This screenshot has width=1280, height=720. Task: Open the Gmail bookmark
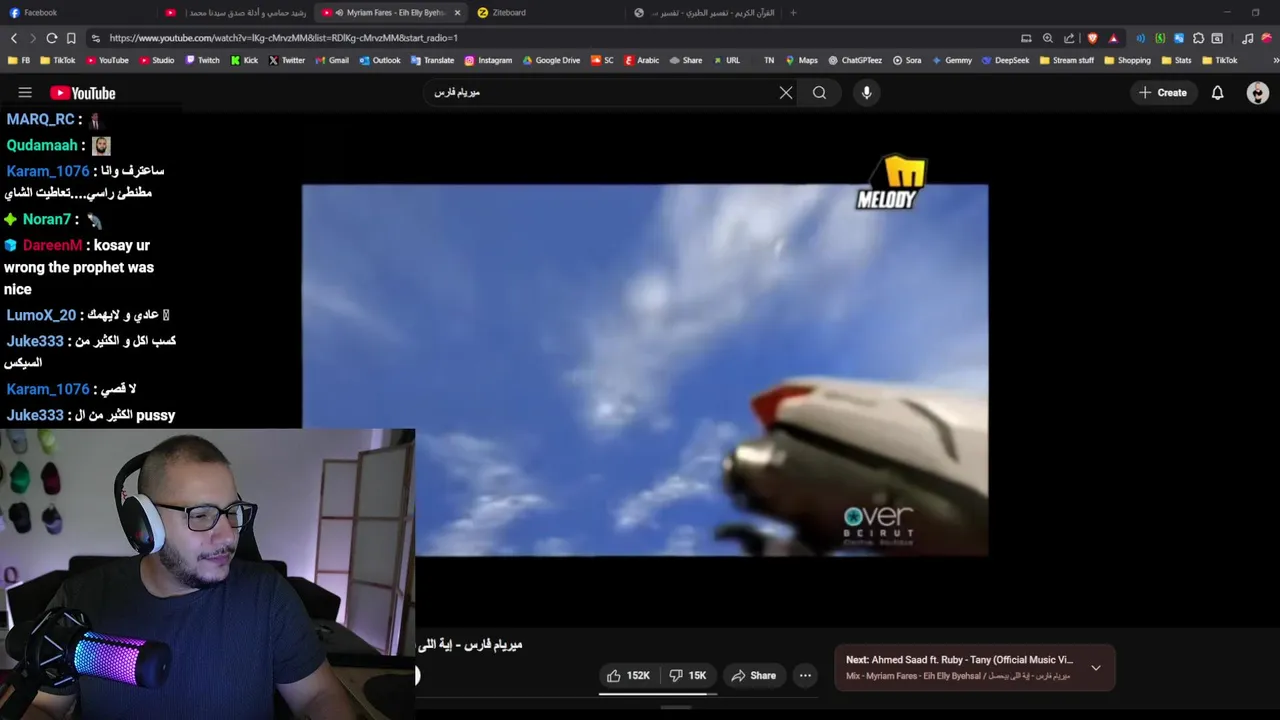[331, 60]
